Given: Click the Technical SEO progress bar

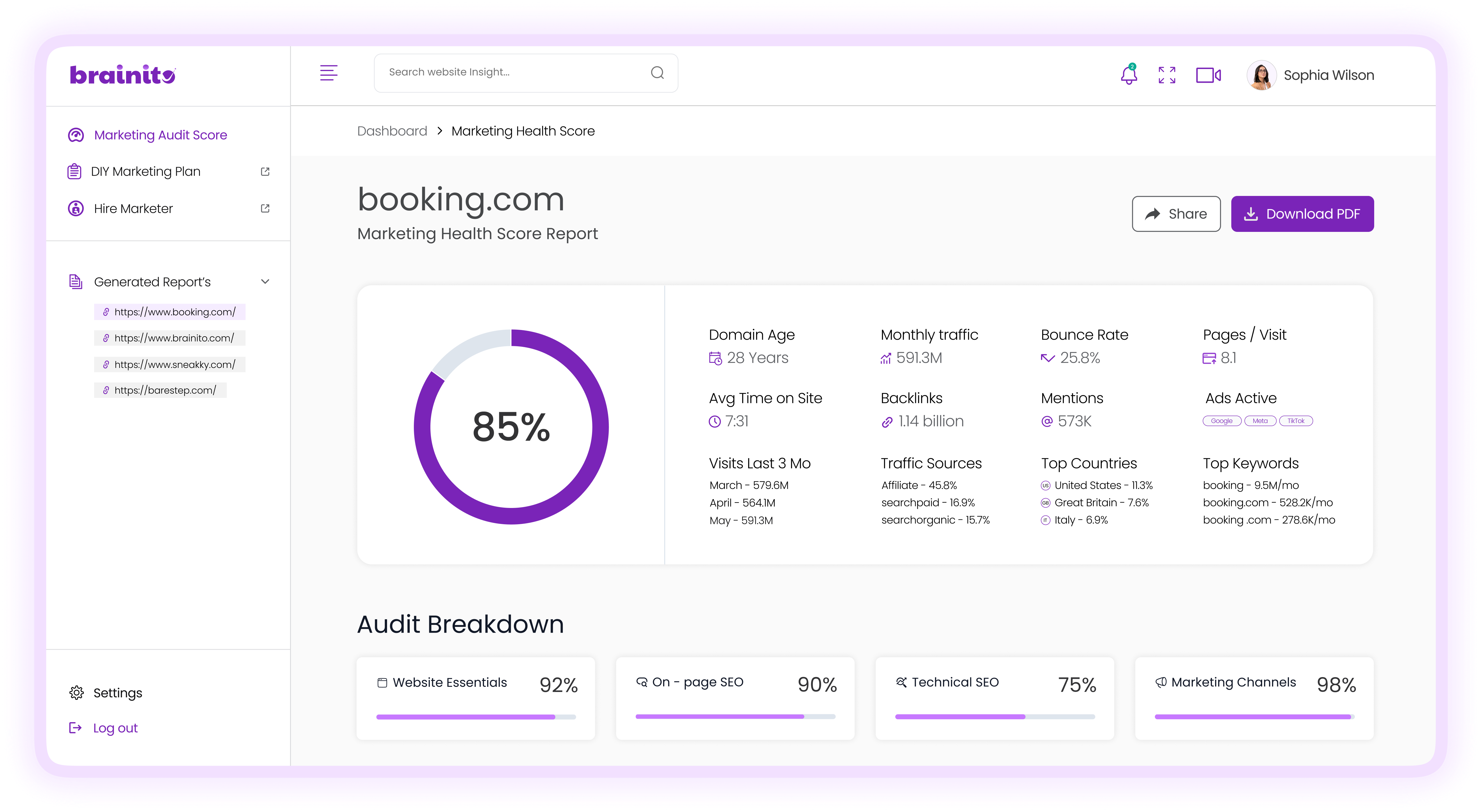Looking at the screenshot, I should pos(995,717).
